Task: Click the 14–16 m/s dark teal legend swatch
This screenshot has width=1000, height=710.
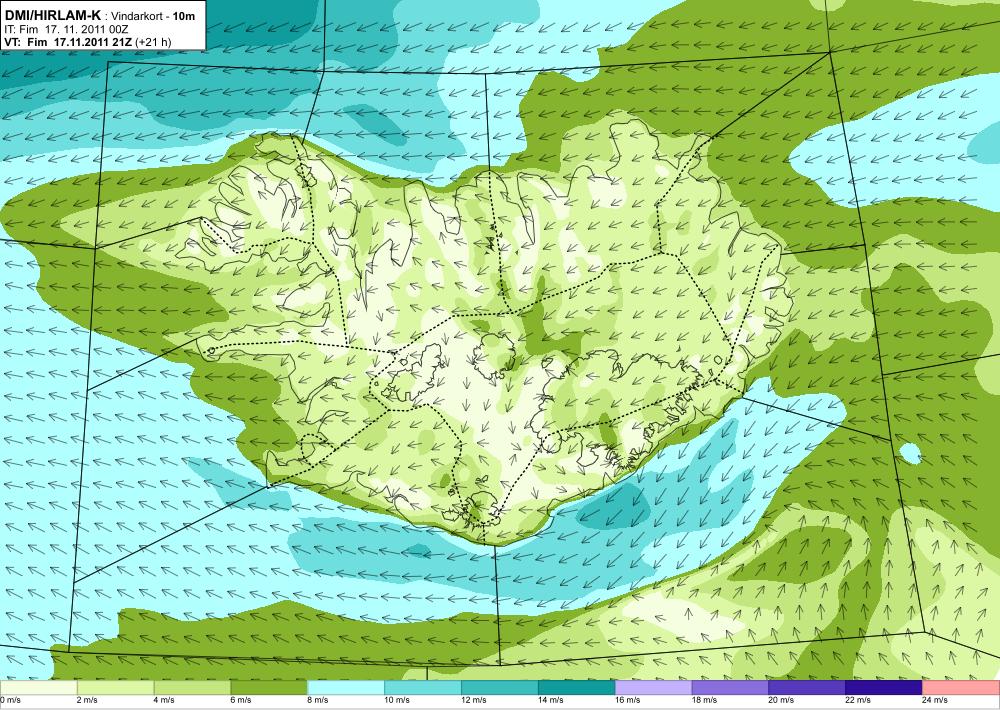Action: point(577,688)
